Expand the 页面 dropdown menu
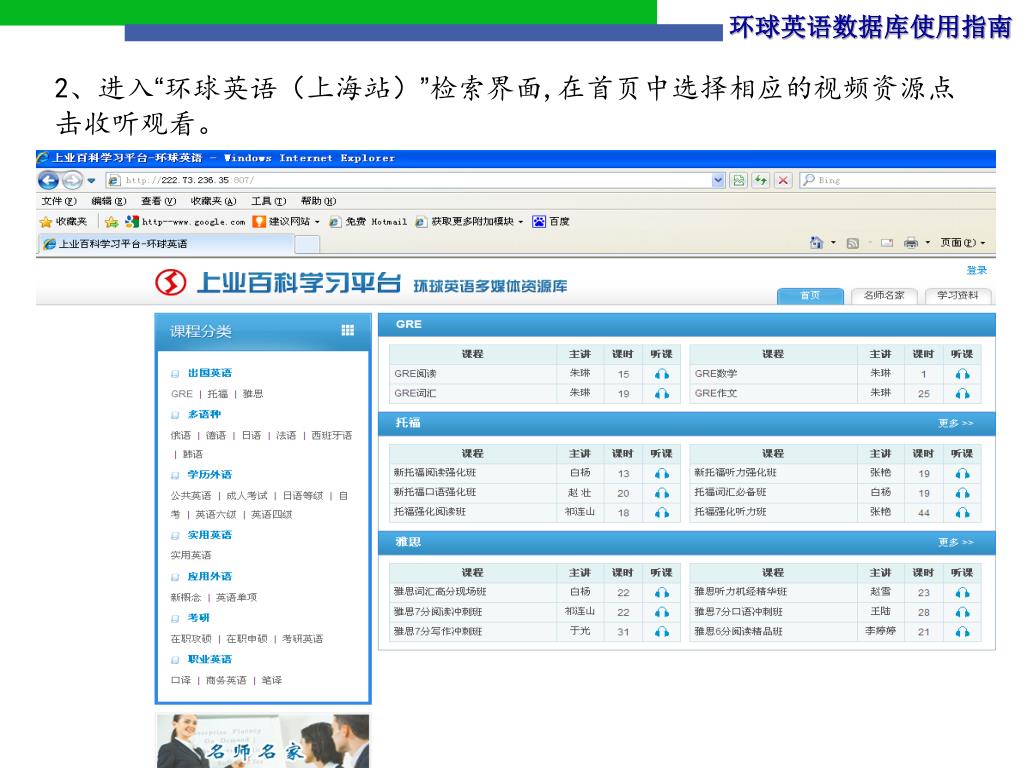This screenshot has width=1024, height=768. tap(963, 243)
